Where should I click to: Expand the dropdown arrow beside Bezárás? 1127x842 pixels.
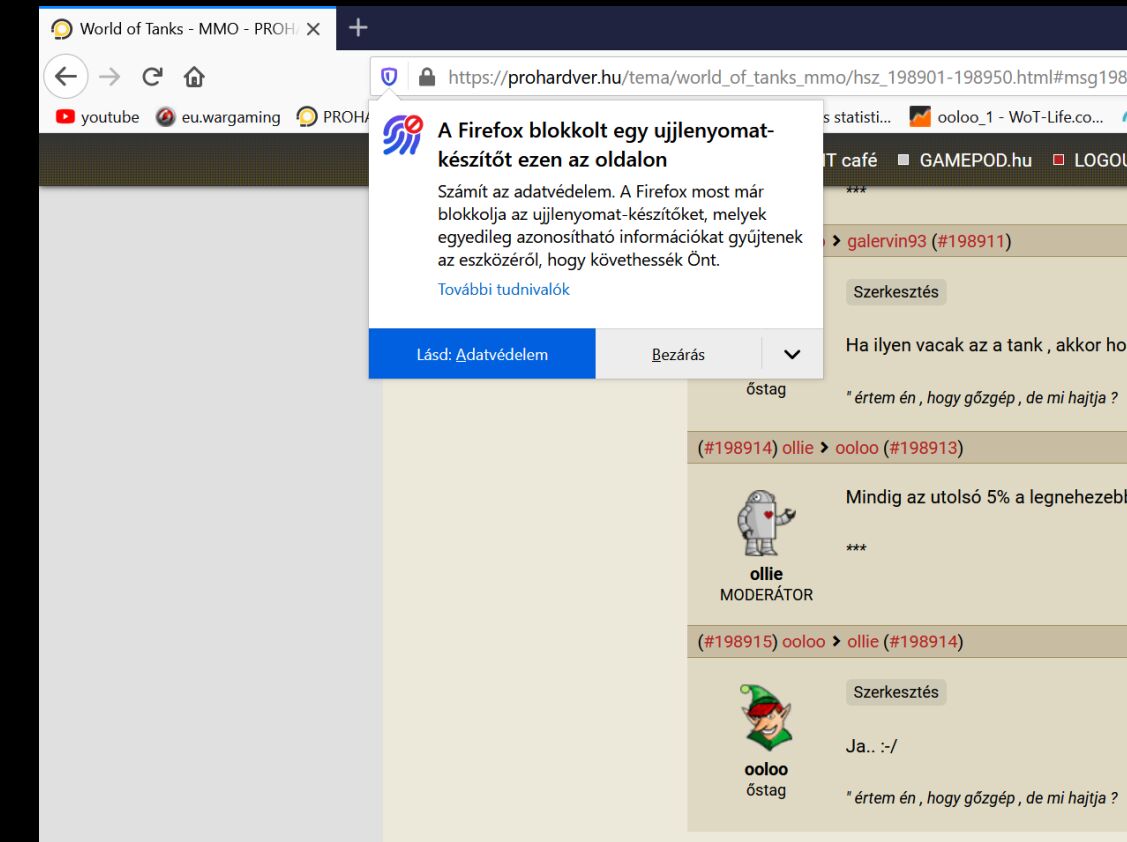(x=792, y=354)
